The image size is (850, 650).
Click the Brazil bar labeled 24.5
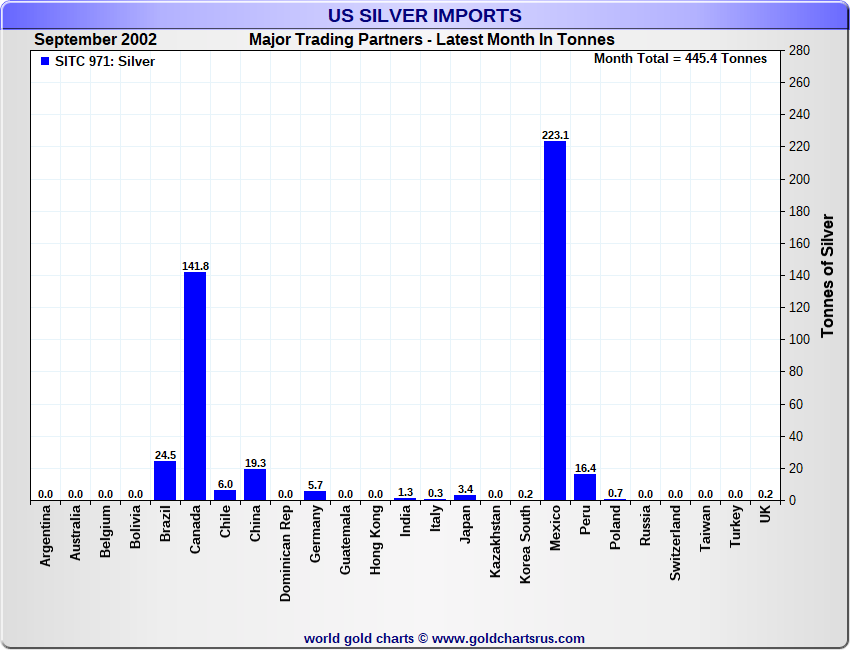pyautogui.click(x=165, y=481)
